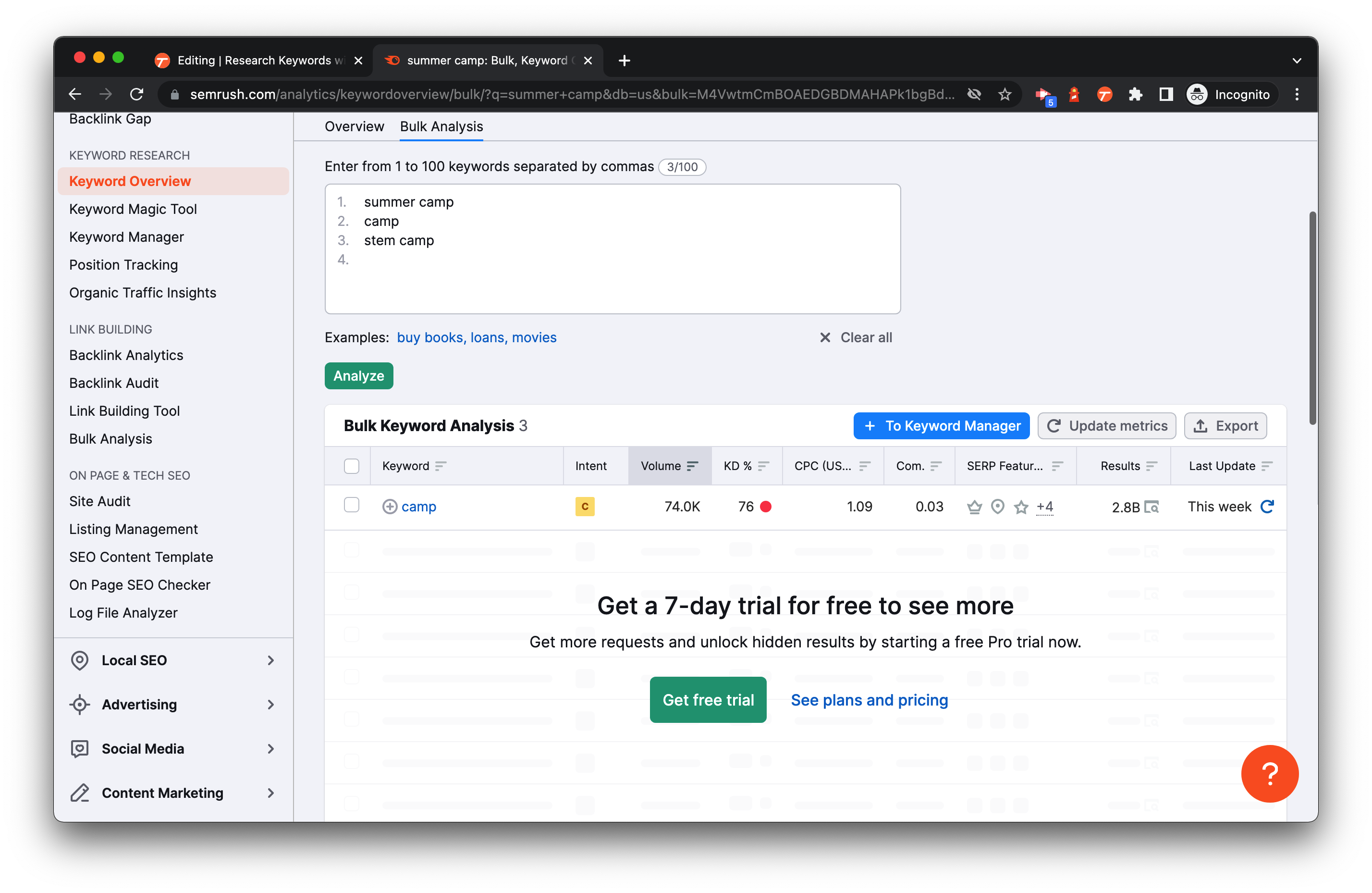The height and width of the screenshot is (893, 1372).
Task: Go back with the browser back arrow
Action: point(75,94)
